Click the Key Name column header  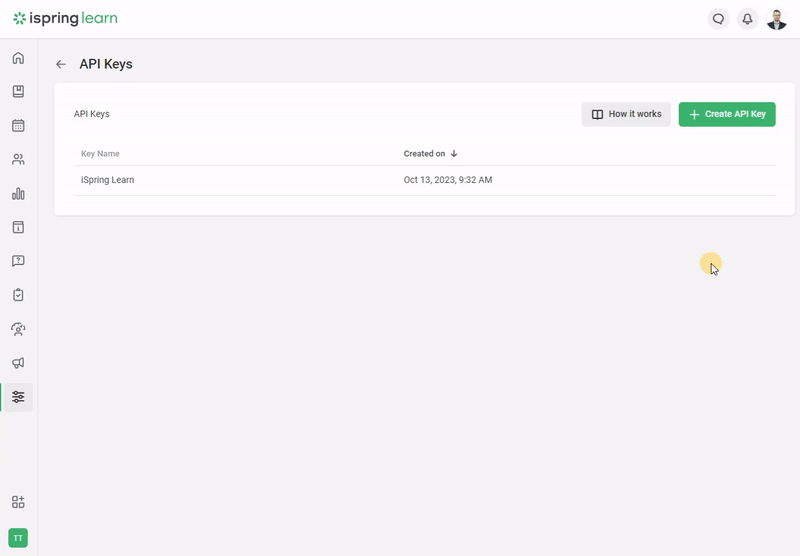click(100, 154)
